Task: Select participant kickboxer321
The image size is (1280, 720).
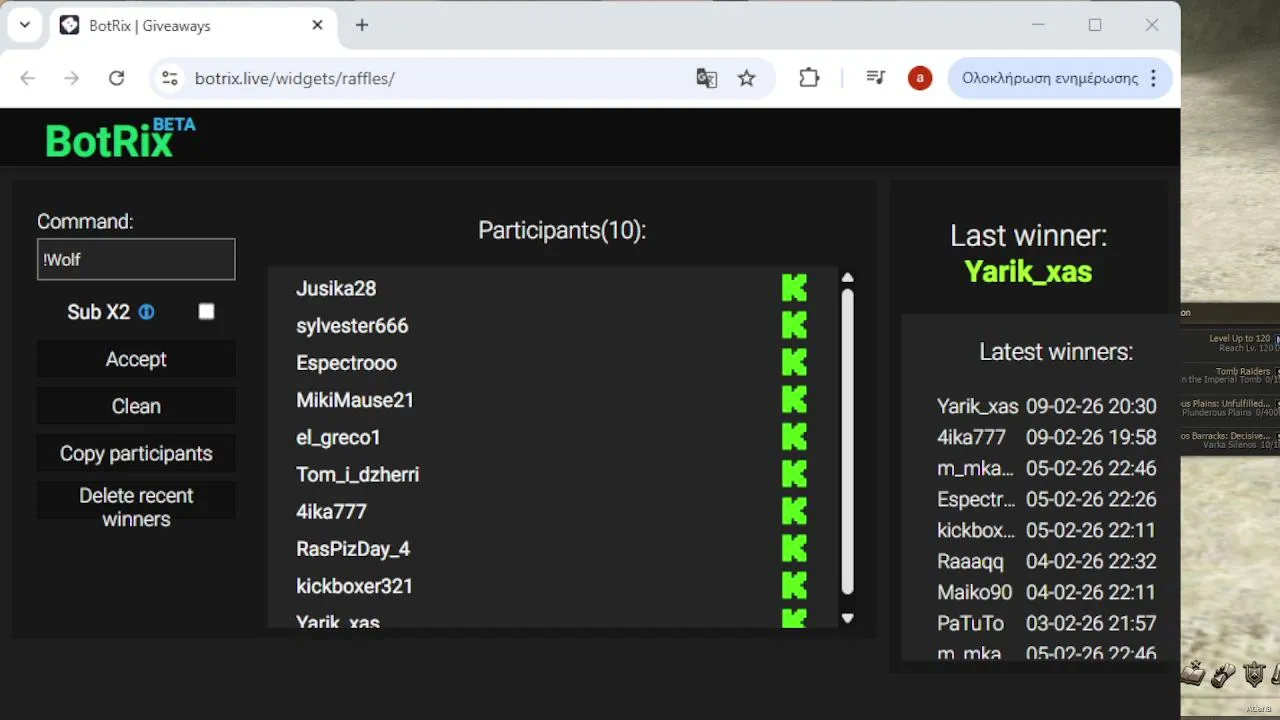Action: (354, 585)
